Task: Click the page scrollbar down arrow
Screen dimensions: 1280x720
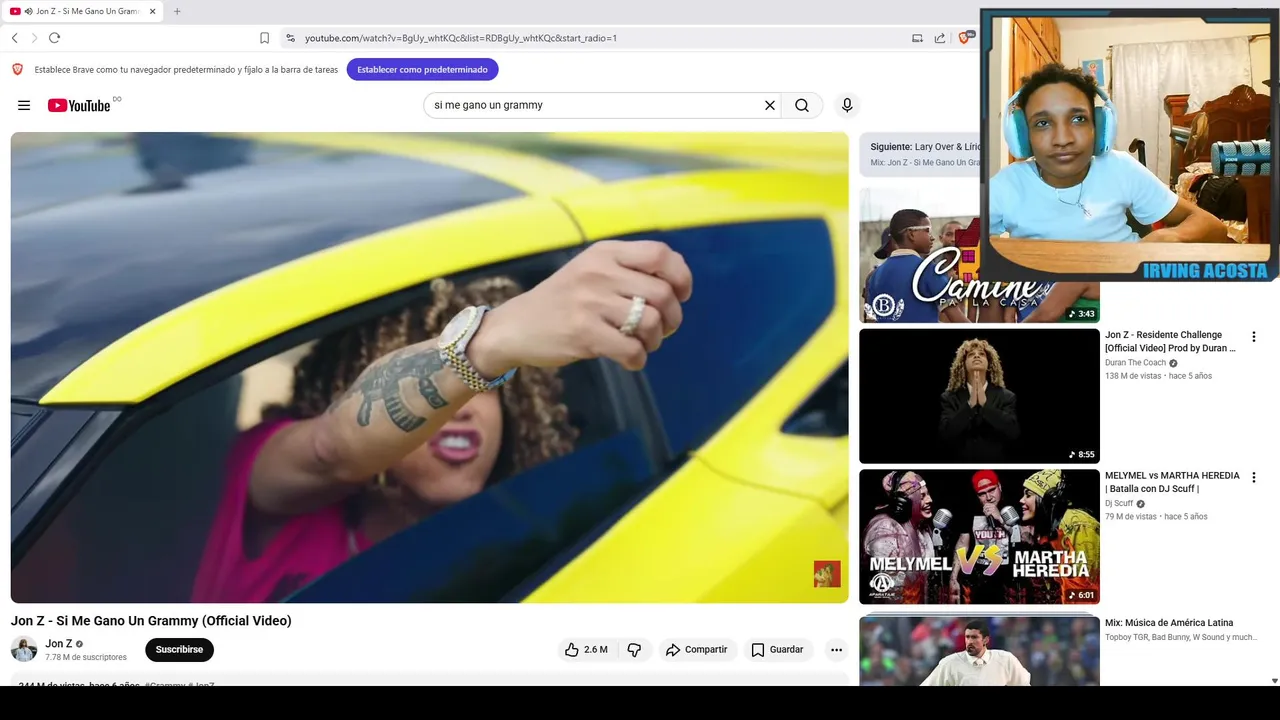Action: [x=1273, y=681]
